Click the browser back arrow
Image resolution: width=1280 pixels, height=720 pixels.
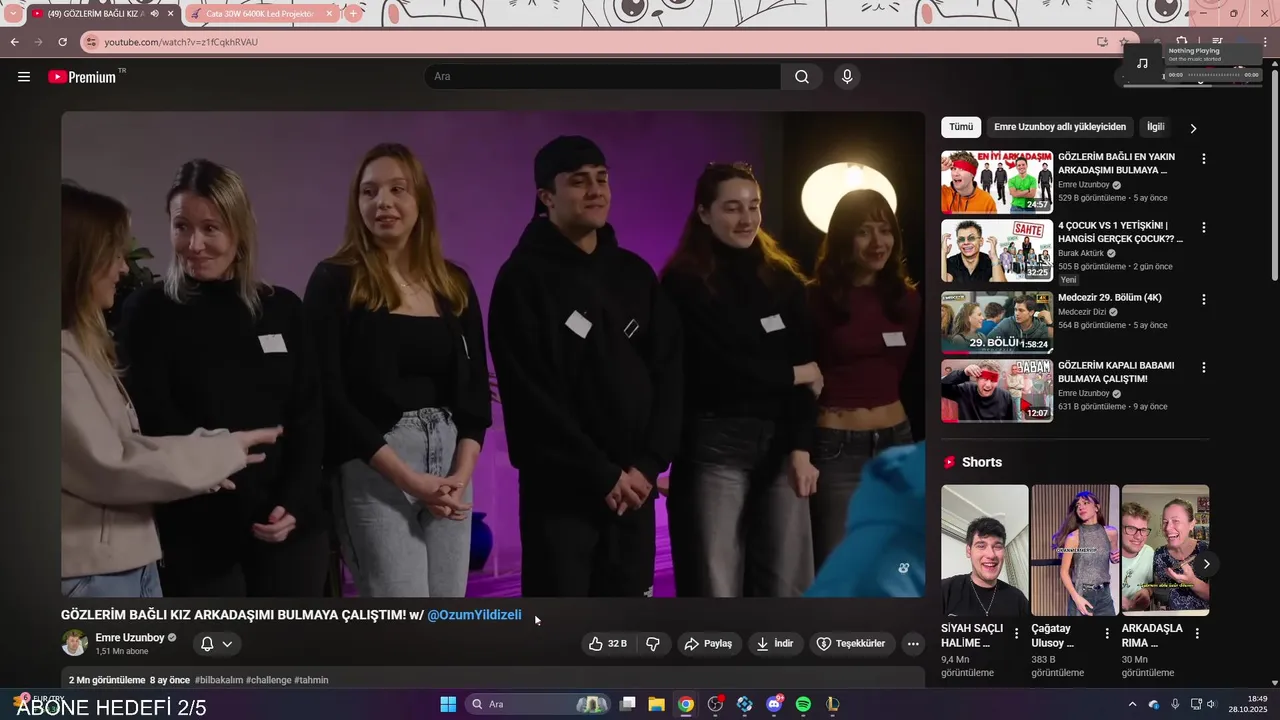[14, 42]
